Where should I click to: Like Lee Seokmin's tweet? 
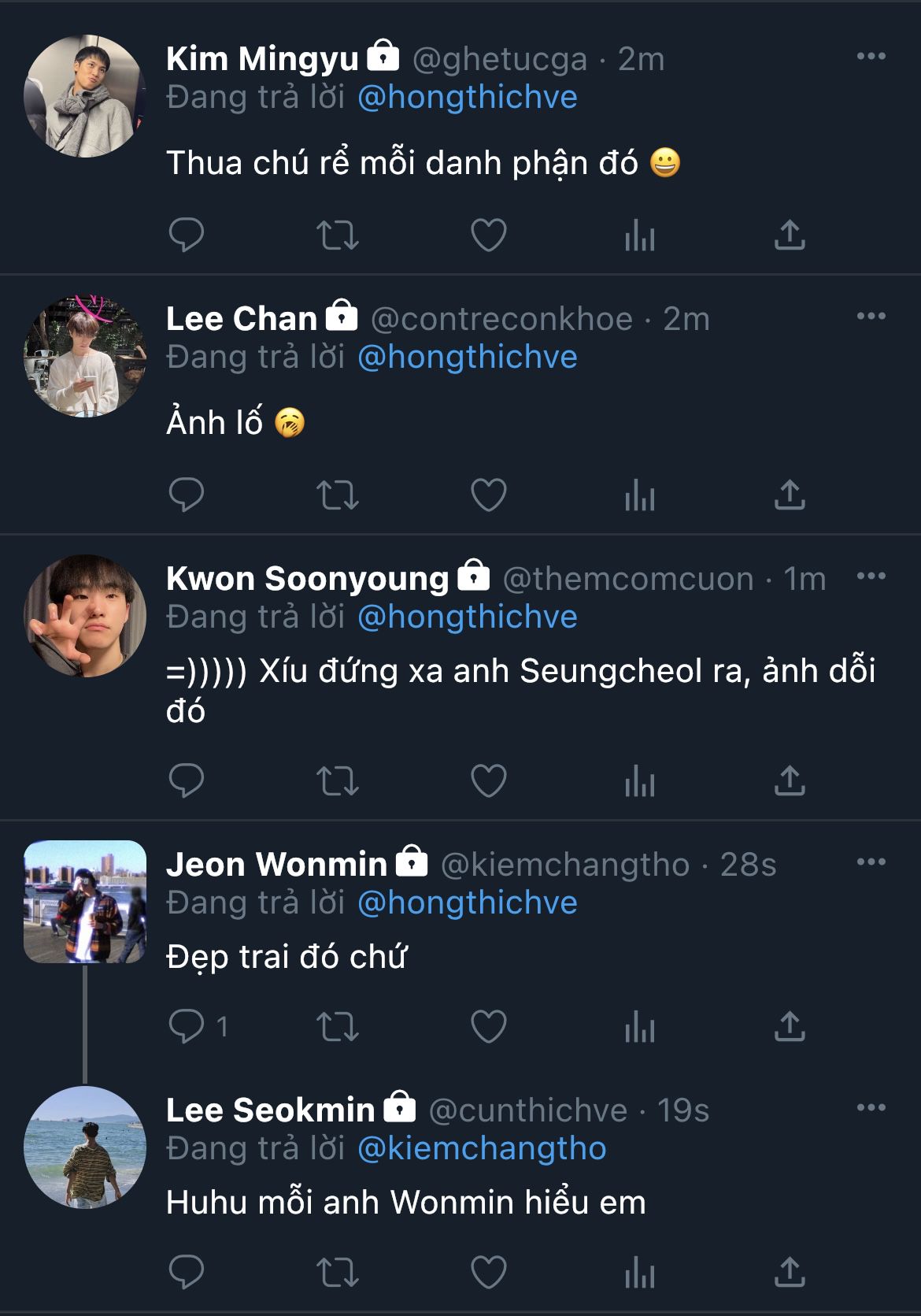488,1272
